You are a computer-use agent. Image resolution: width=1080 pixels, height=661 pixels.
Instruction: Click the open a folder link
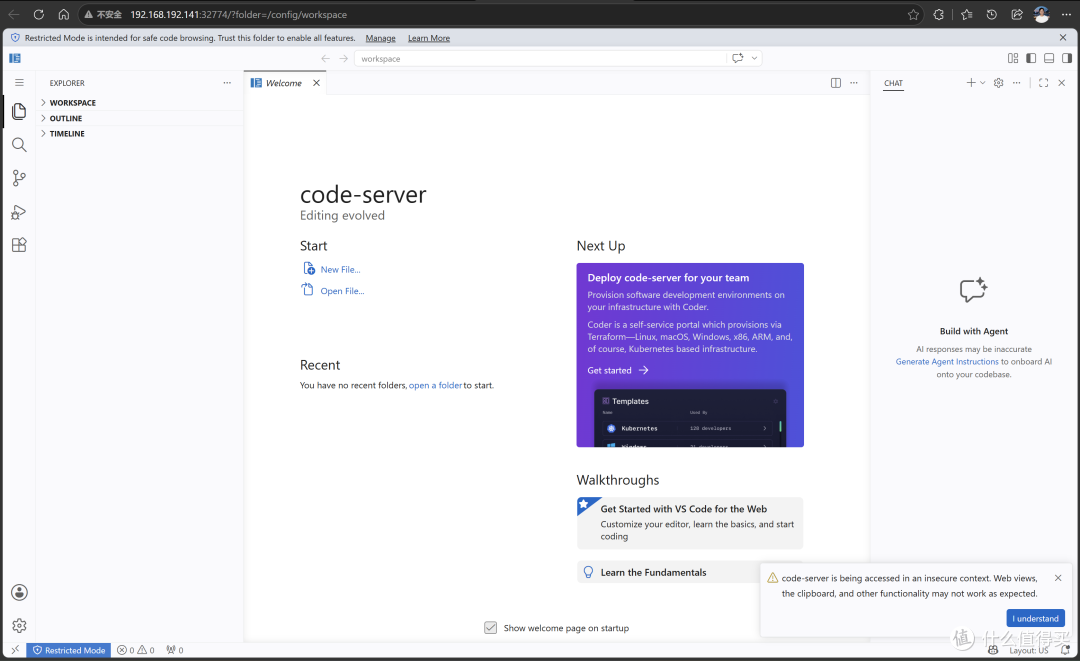435,386
